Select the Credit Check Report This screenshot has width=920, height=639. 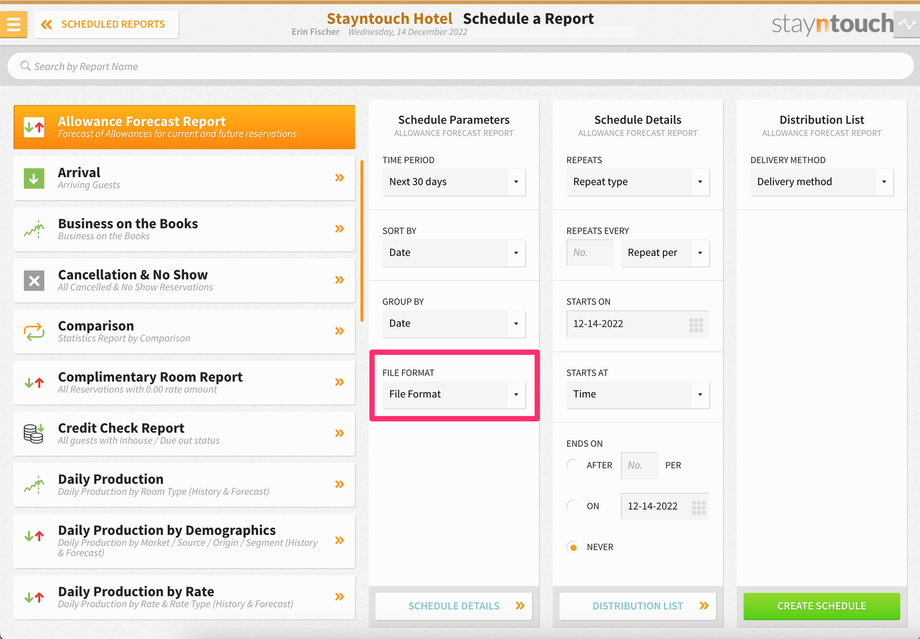(x=184, y=433)
